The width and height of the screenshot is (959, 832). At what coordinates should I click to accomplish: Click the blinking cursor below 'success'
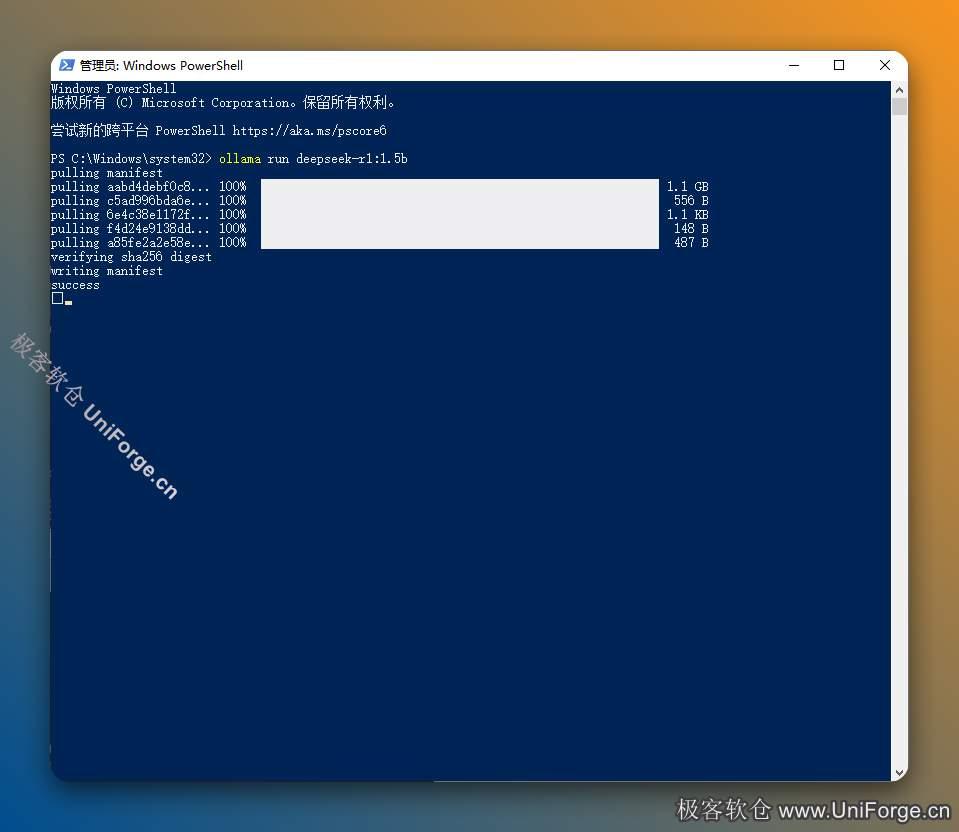[68, 302]
